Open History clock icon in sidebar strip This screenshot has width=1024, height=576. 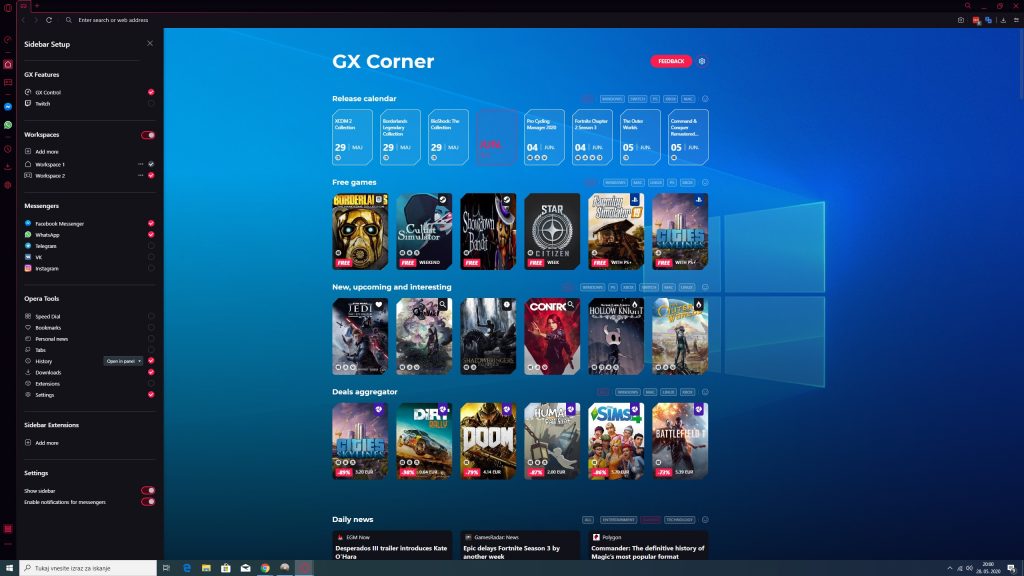click(x=8, y=149)
